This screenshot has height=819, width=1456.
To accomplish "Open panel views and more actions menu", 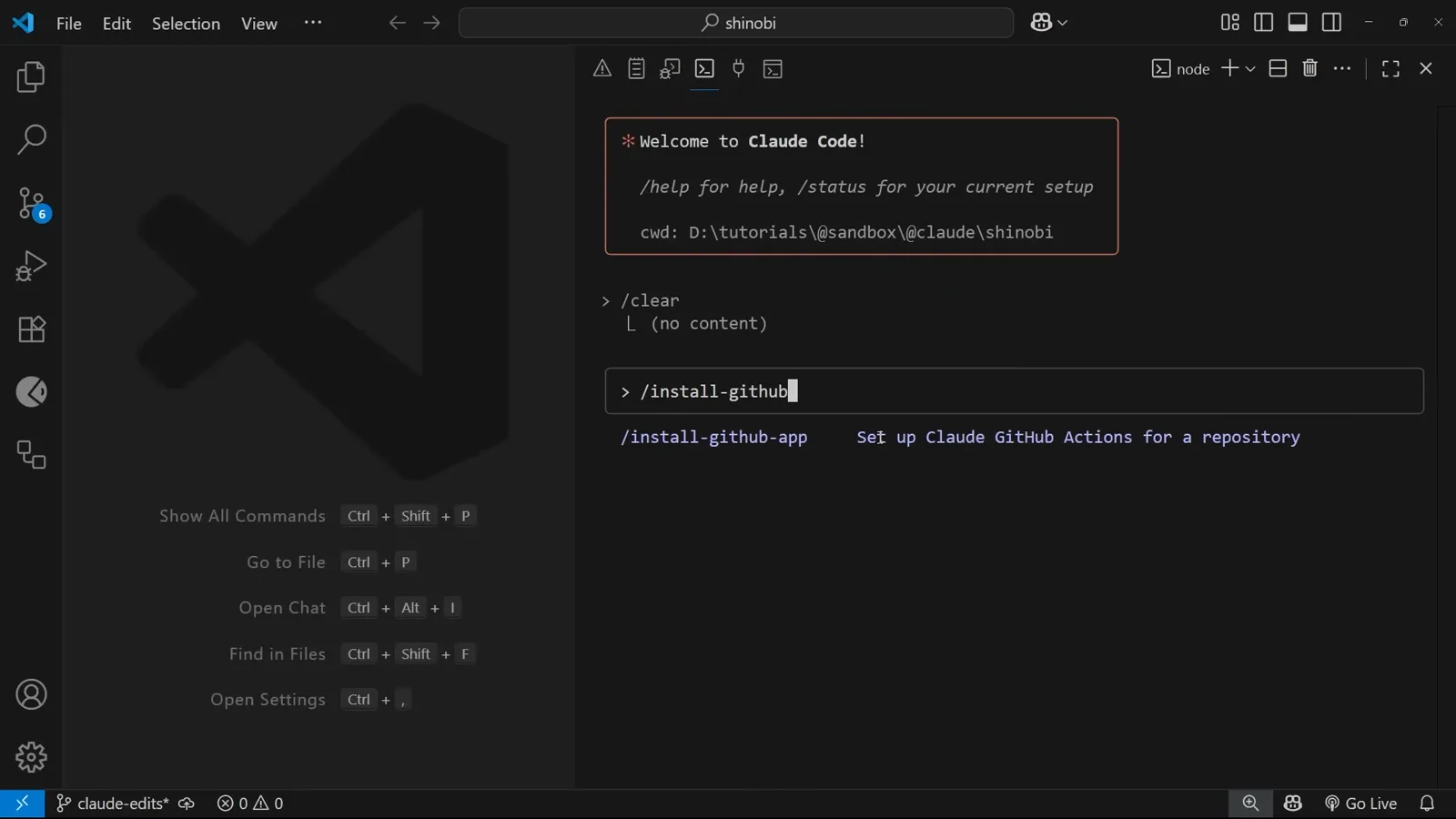I will click(1342, 68).
